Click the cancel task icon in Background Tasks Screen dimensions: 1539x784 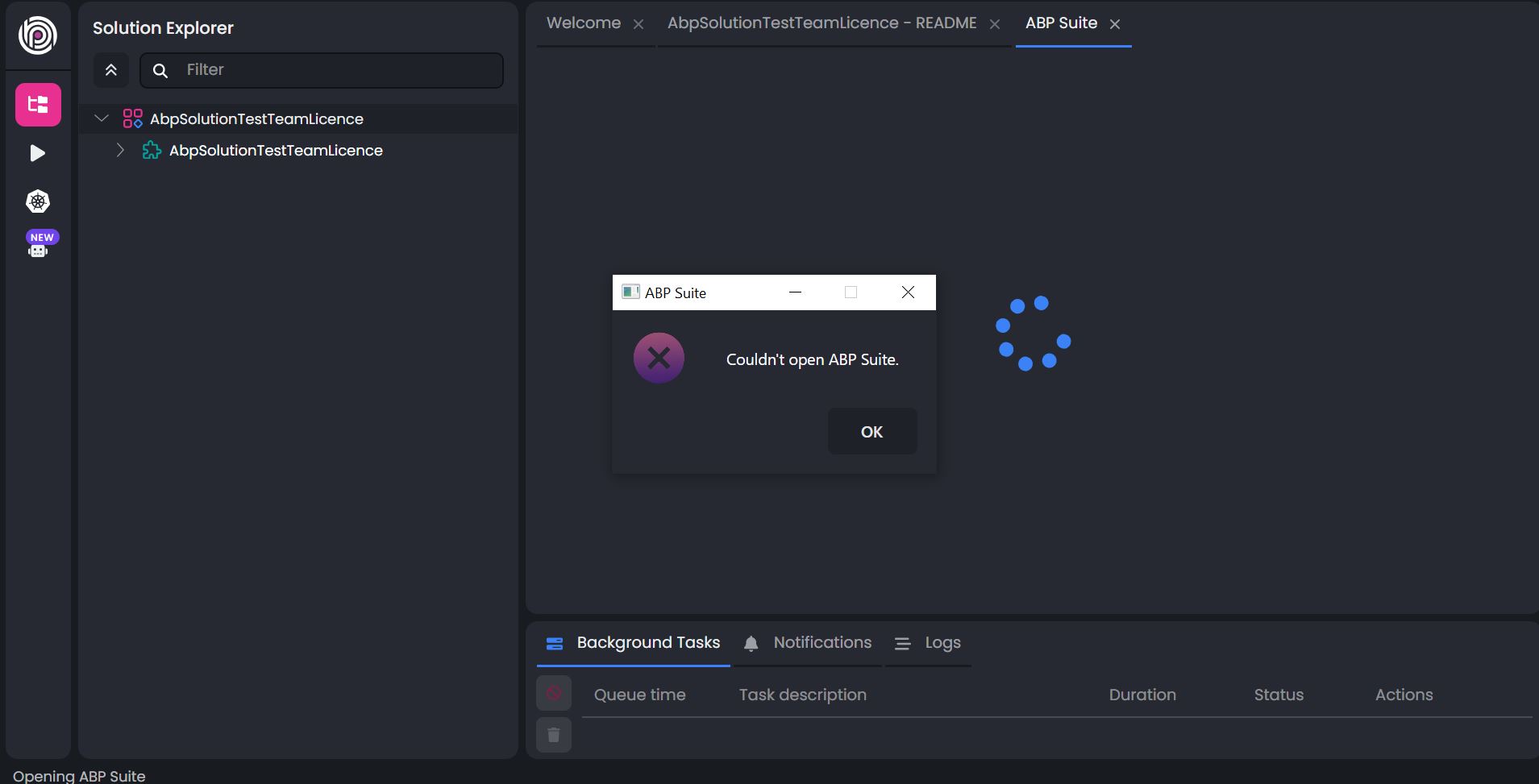(554, 693)
